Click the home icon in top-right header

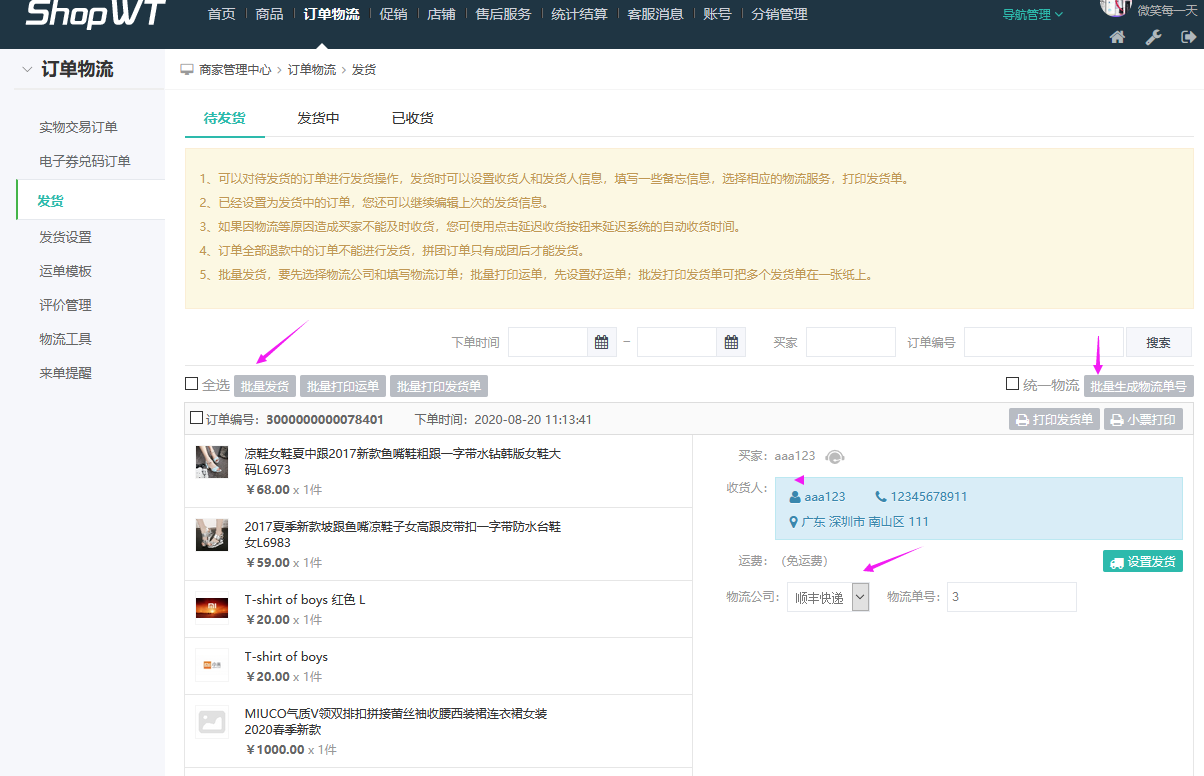(1118, 37)
